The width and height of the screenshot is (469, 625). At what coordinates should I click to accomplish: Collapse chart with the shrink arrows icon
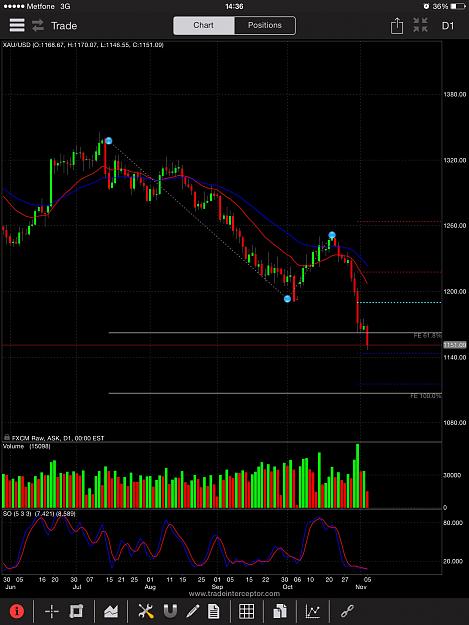tap(420, 25)
